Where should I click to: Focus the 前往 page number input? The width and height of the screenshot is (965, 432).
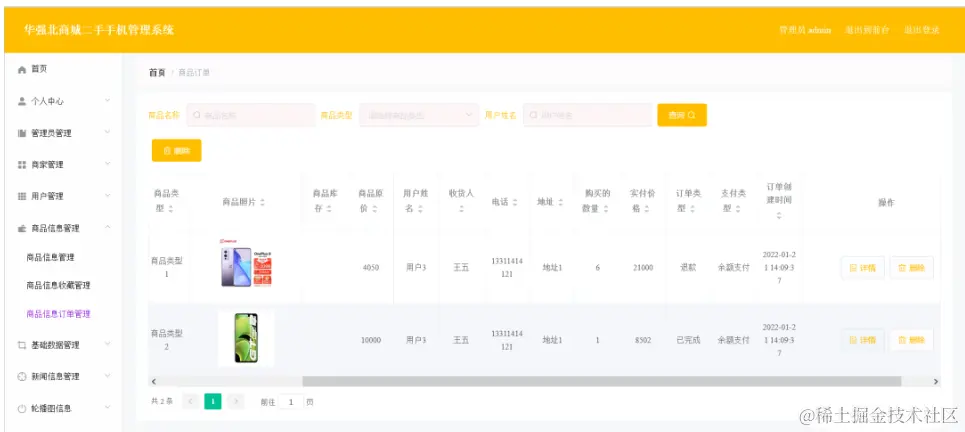290,402
